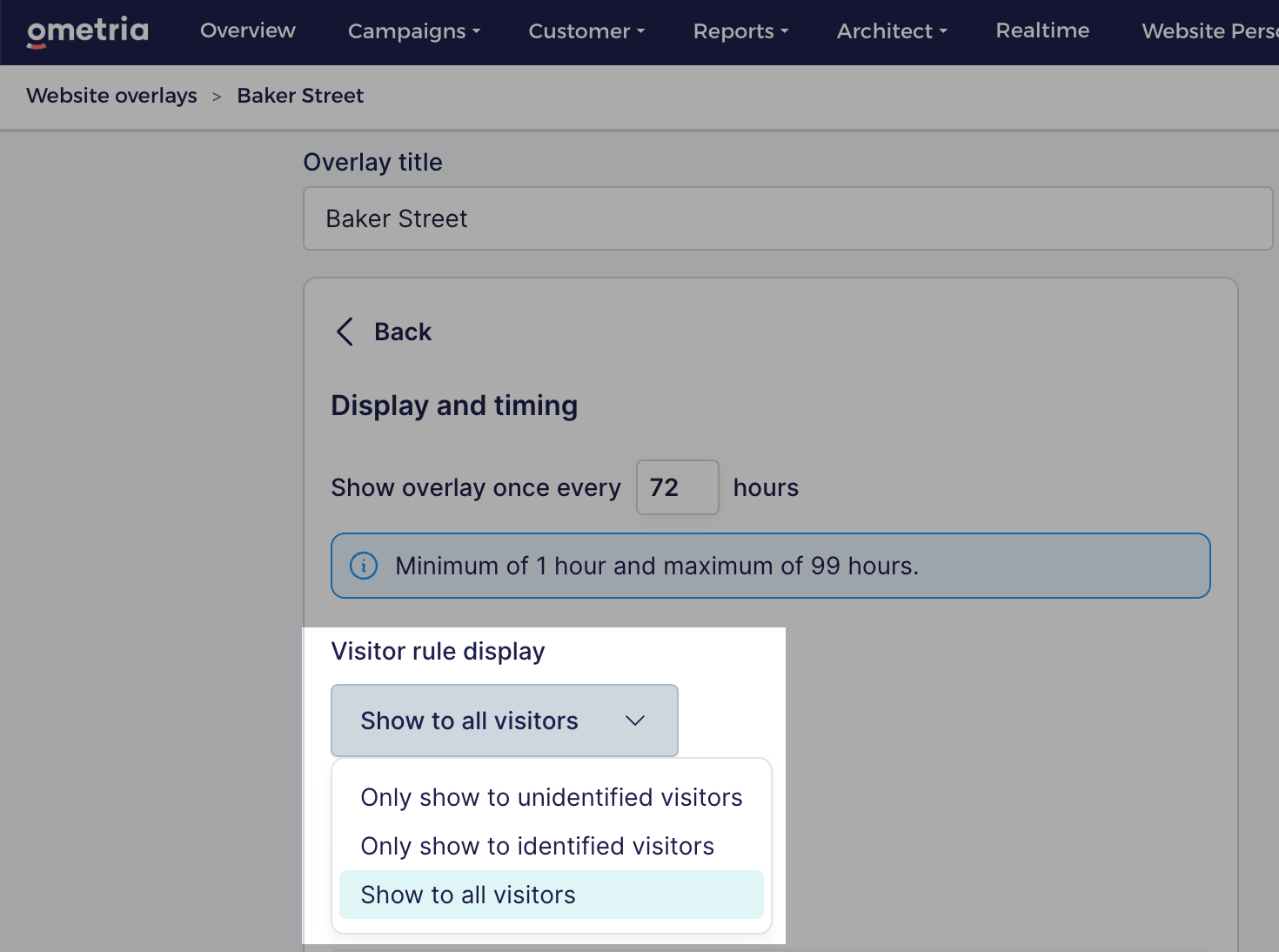The width and height of the screenshot is (1279, 952).
Task: Choose Only show to identified visitors
Action: [552, 846]
